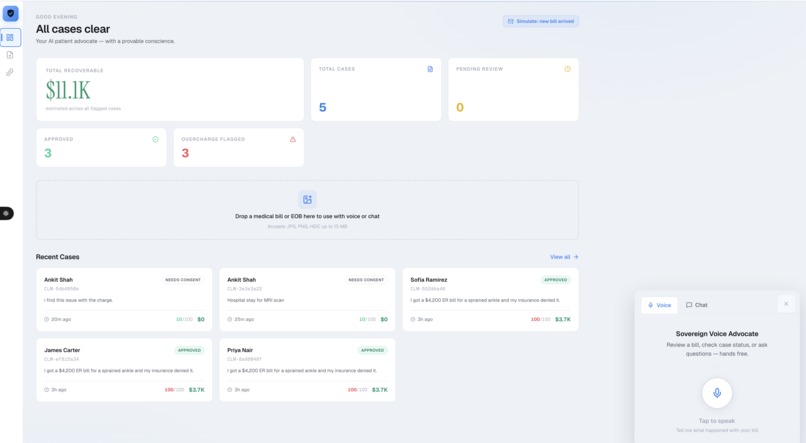Click the $11.1K total recoverable amount
This screenshot has height=443, width=806.
pyautogui.click(x=68, y=90)
